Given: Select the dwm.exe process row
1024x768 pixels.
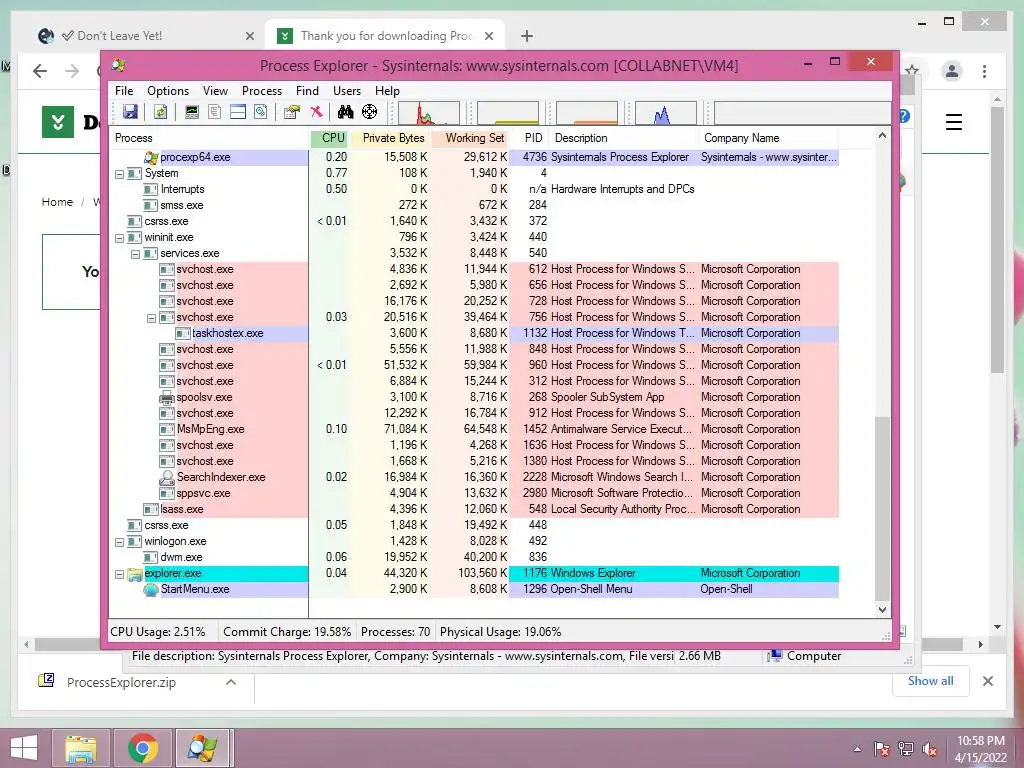Looking at the screenshot, I should (475, 557).
